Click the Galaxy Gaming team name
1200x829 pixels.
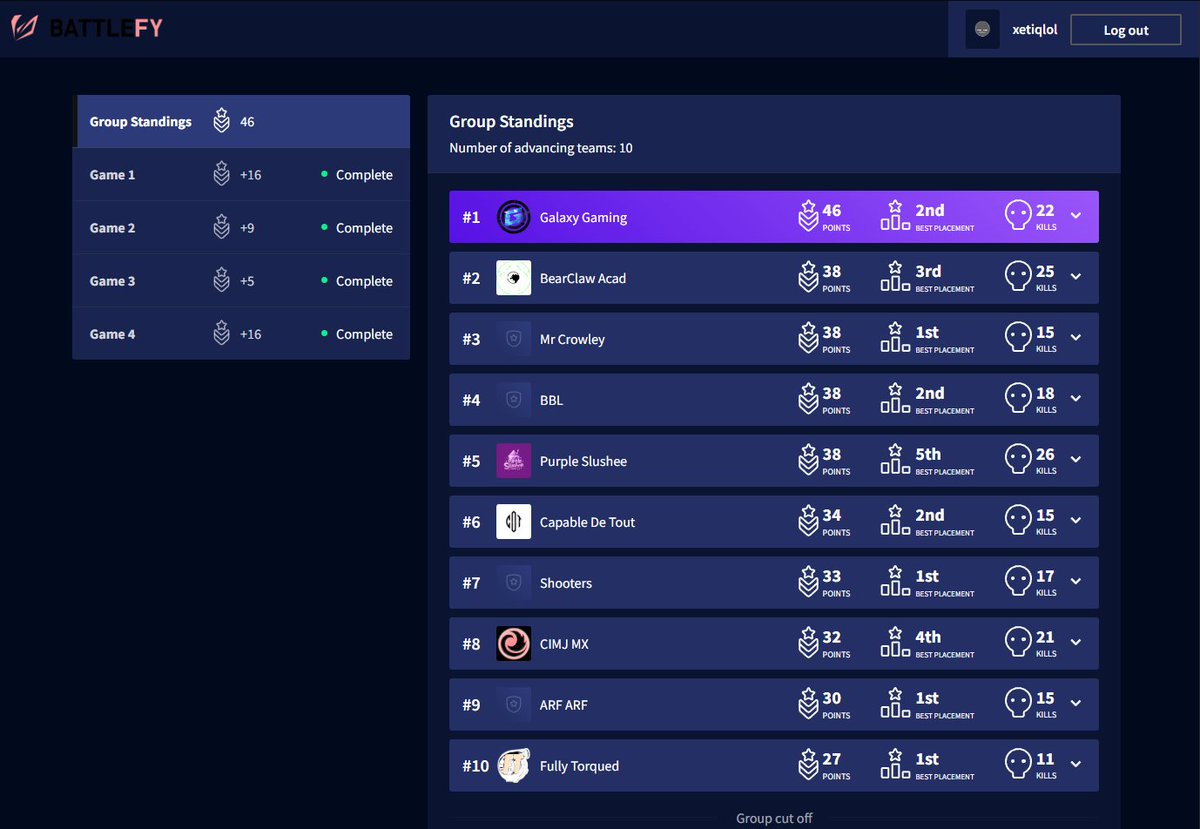583,217
